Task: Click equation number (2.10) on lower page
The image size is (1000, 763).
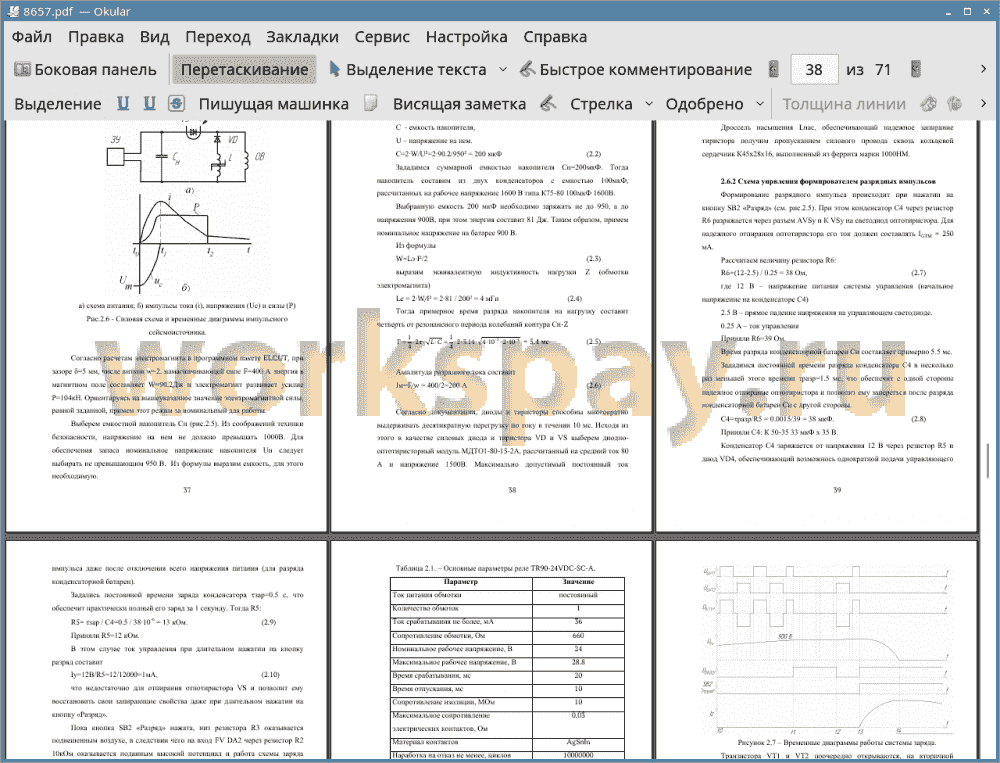Action: point(270,674)
